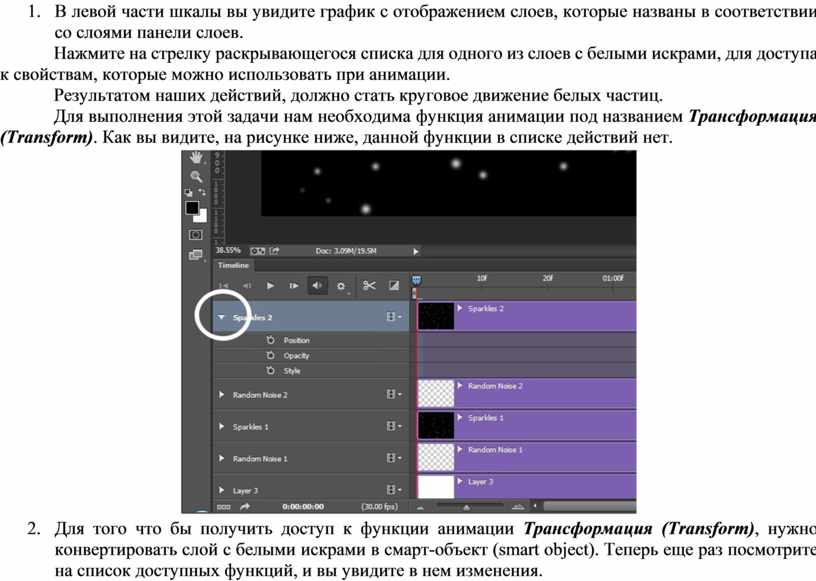Toggle audio mute speaker button

click(x=318, y=286)
